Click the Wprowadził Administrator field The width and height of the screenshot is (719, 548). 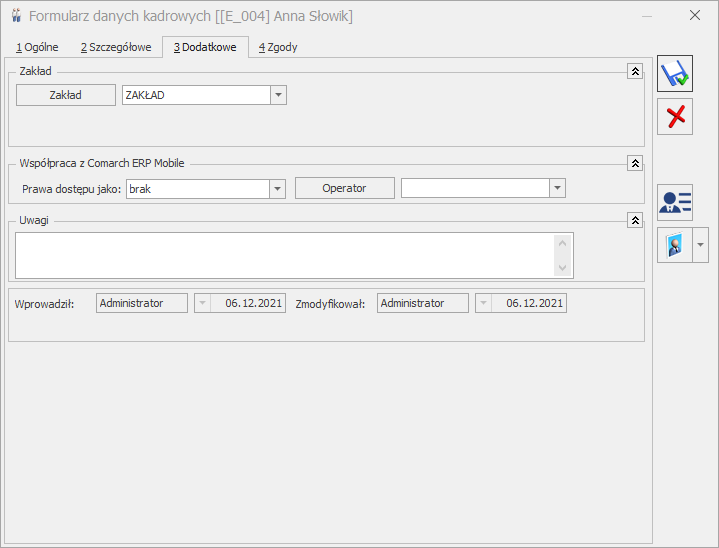click(142, 303)
